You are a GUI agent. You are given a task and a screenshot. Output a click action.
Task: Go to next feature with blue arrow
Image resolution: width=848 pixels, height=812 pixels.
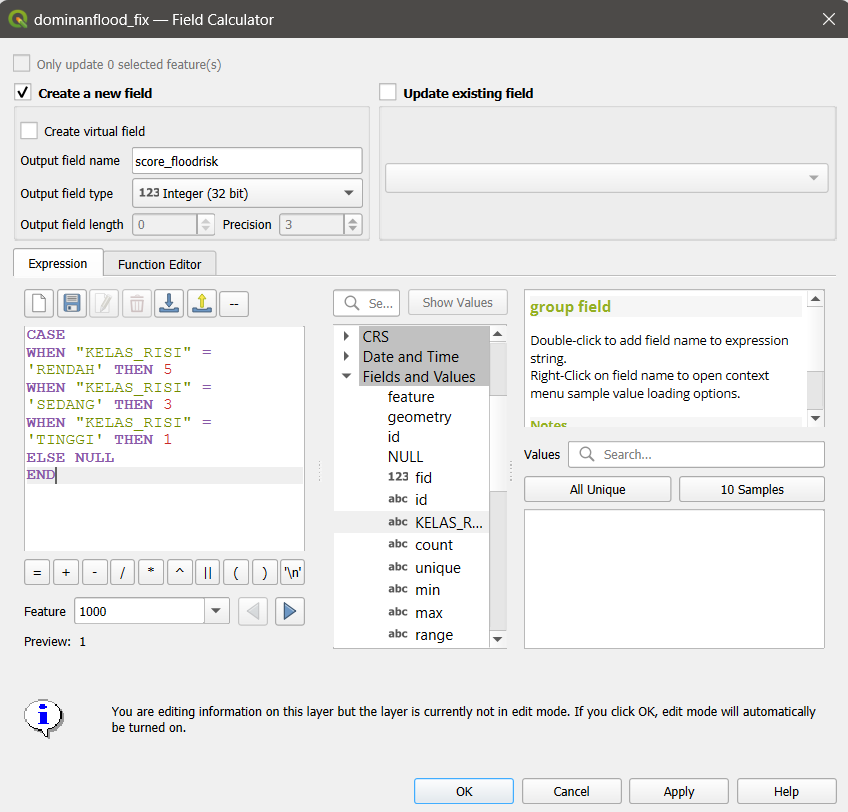click(x=289, y=611)
